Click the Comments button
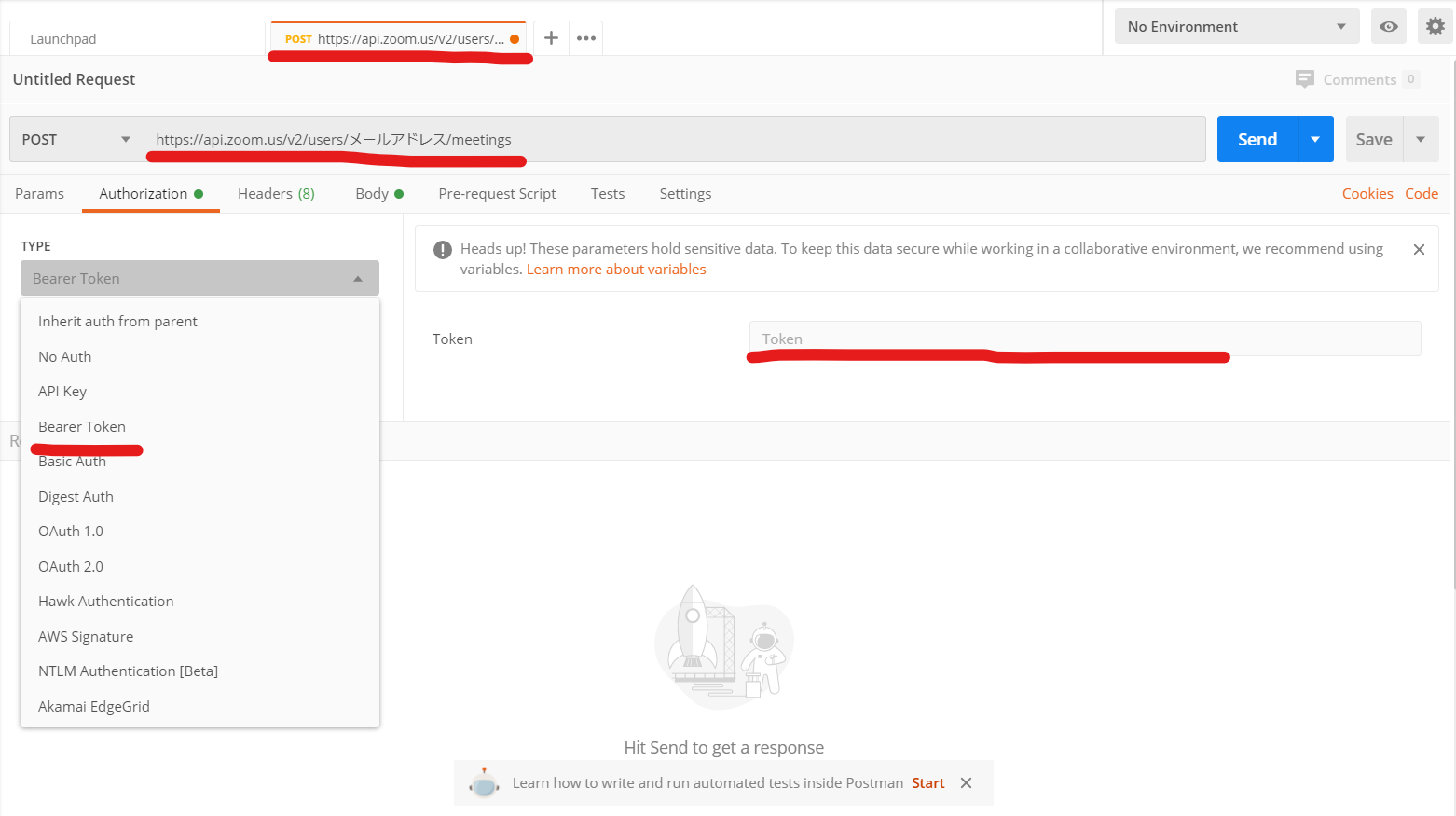 1357,79
